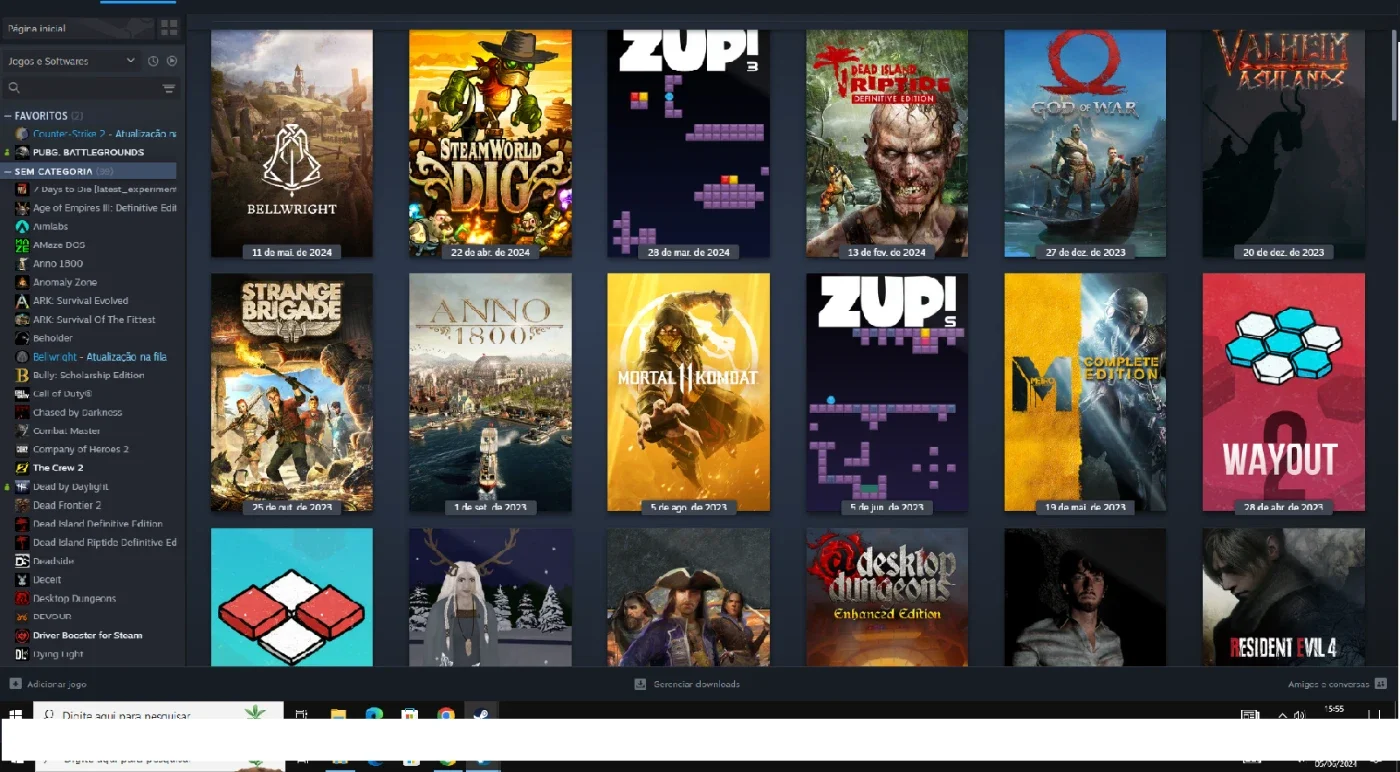The height and width of the screenshot is (772, 1400).
Task: Open the friends chat icon
Action: 1381,684
